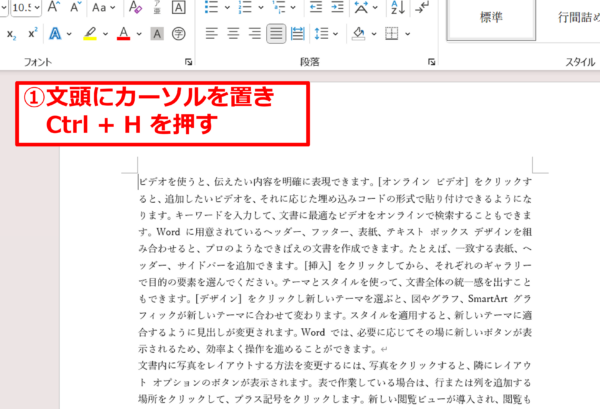Apply yellow text highlight color
The height and width of the screenshot is (409, 600).
tap(88, 33)
